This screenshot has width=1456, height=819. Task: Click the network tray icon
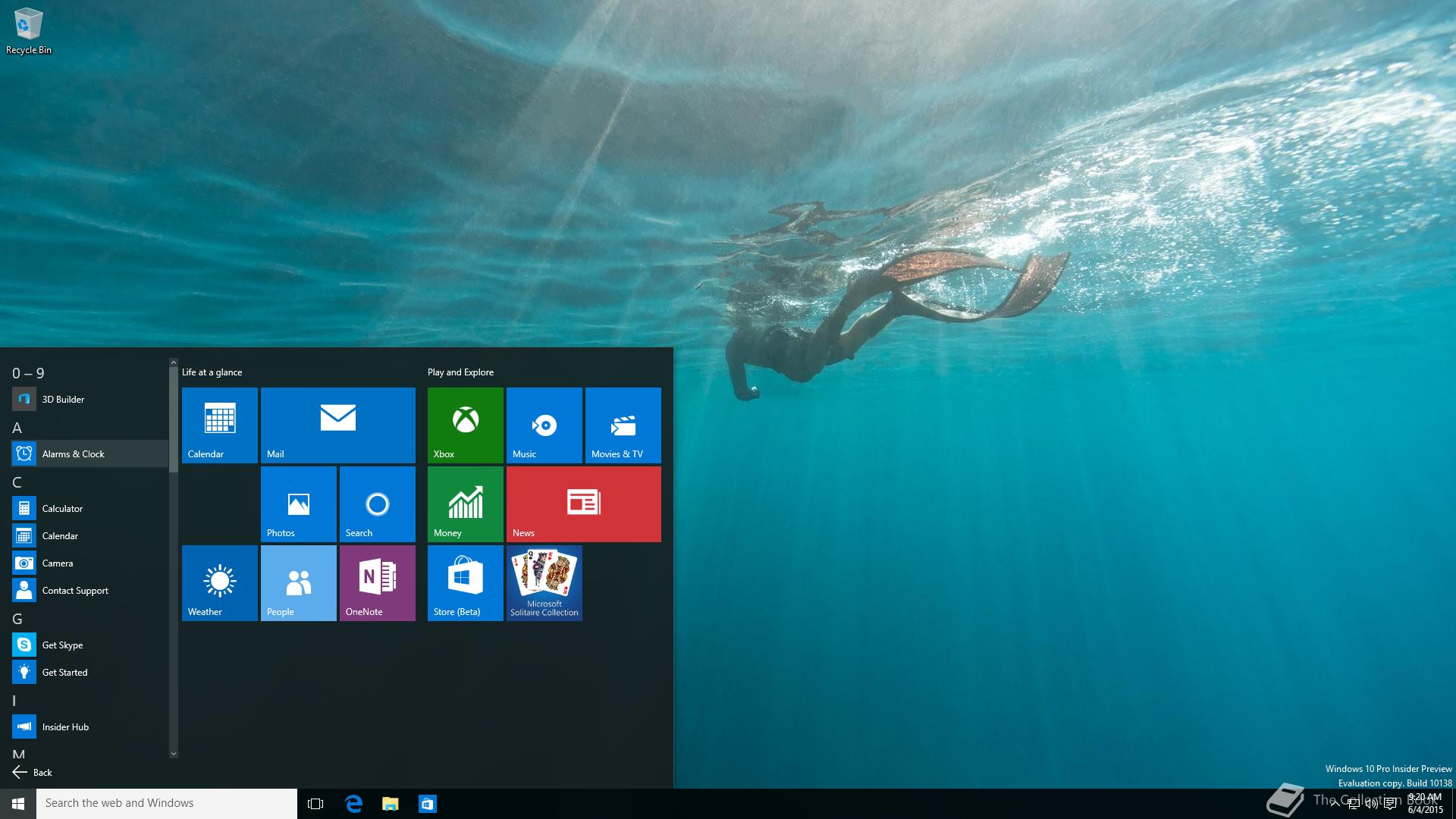pos(1353,804)
